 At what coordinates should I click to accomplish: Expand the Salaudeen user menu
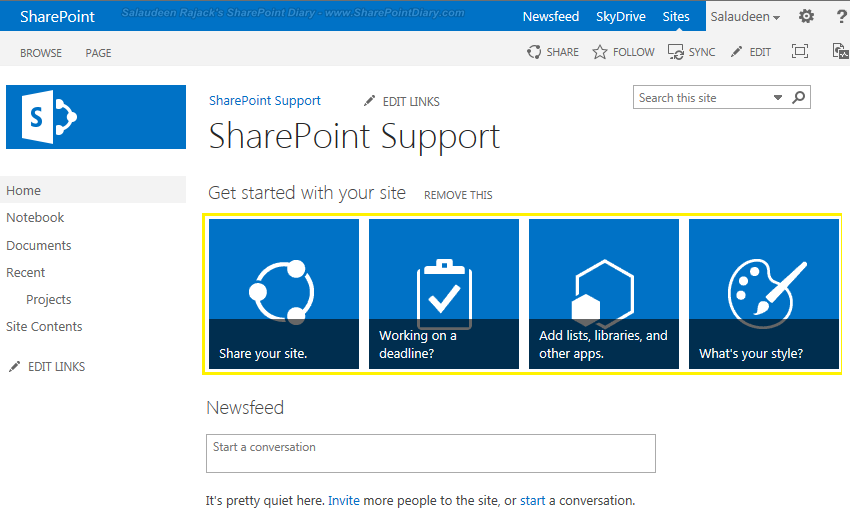click(745, 17)
